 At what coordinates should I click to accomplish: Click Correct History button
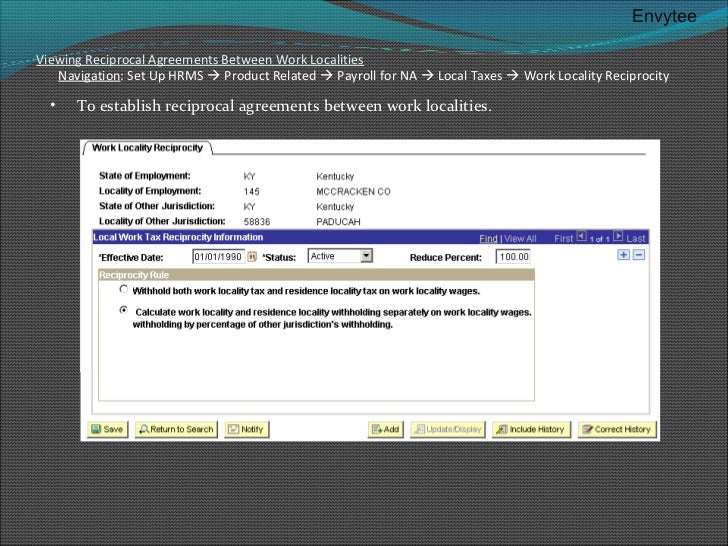tap(617, 429)
